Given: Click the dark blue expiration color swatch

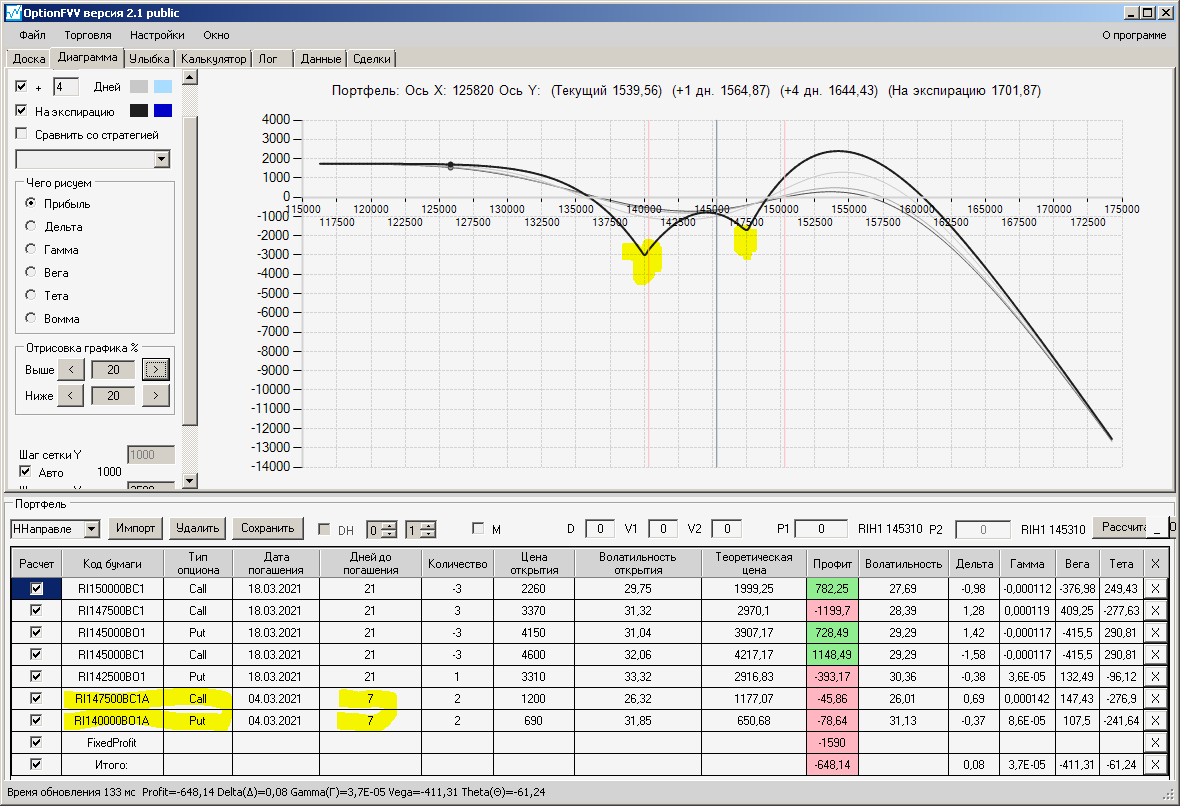Looking at the screenshot, I should point(163,111).
